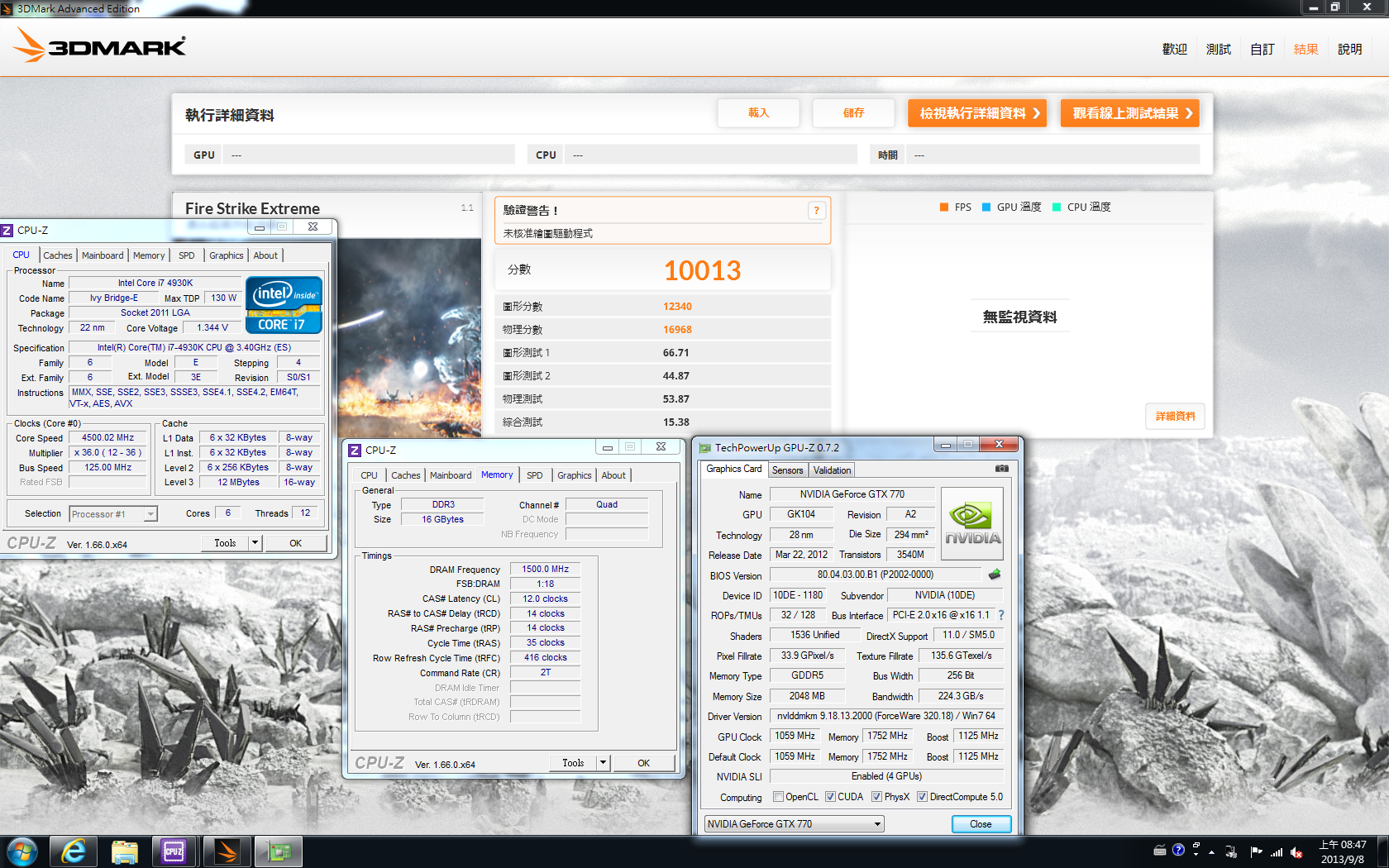This screenshot has height=868, width=1389.
Task: Click the blue GPU 溫度 legend swatch
Action: (986, 207)
